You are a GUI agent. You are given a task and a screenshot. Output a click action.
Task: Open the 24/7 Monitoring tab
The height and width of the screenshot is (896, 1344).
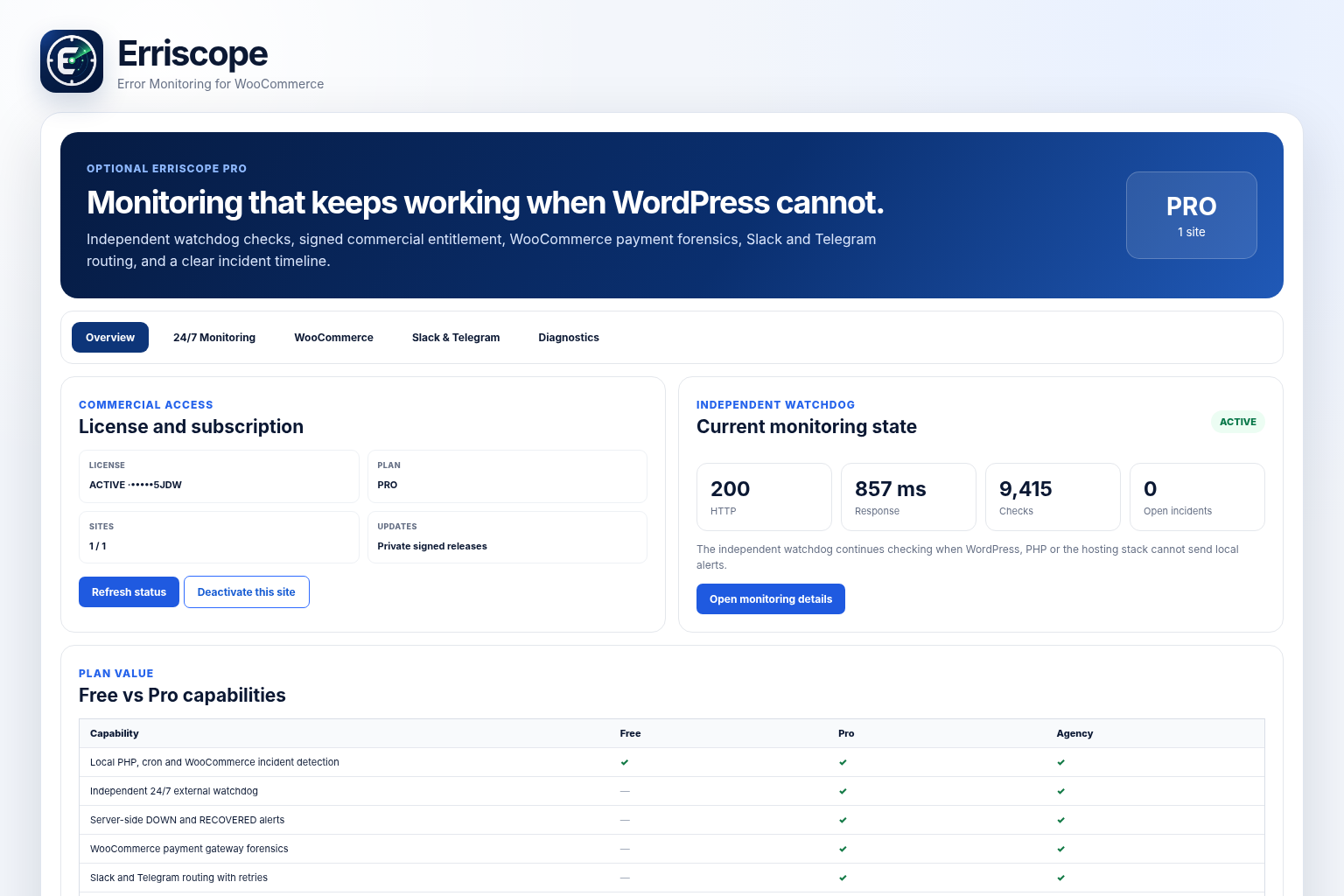coord(214,338)
